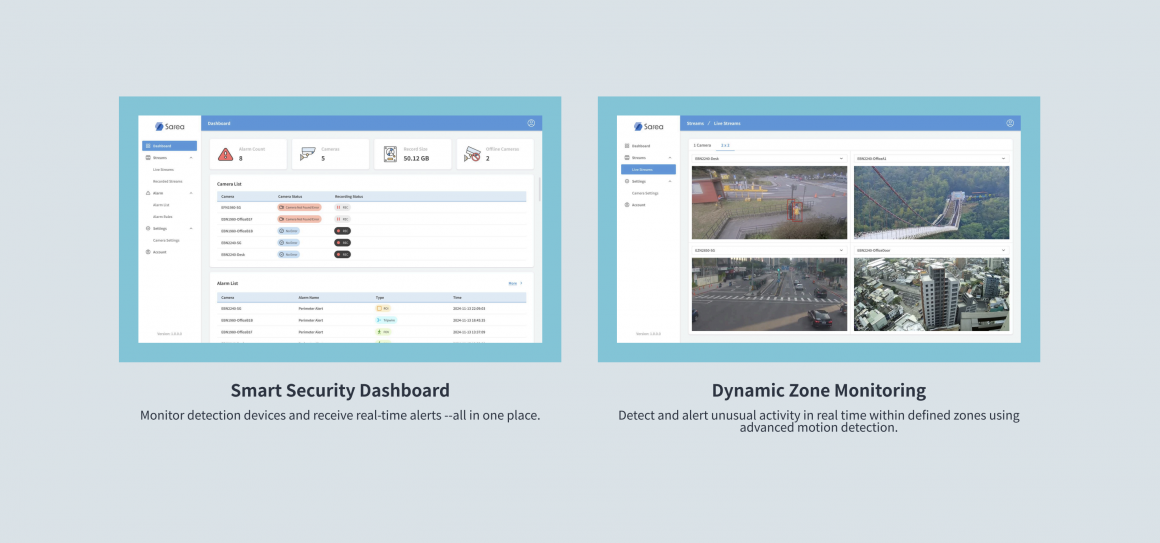Collapse Alarm section in Dashboard sidebar
Screen dimensions: 1160x543
pyautogui.click(x=191, y=193)
